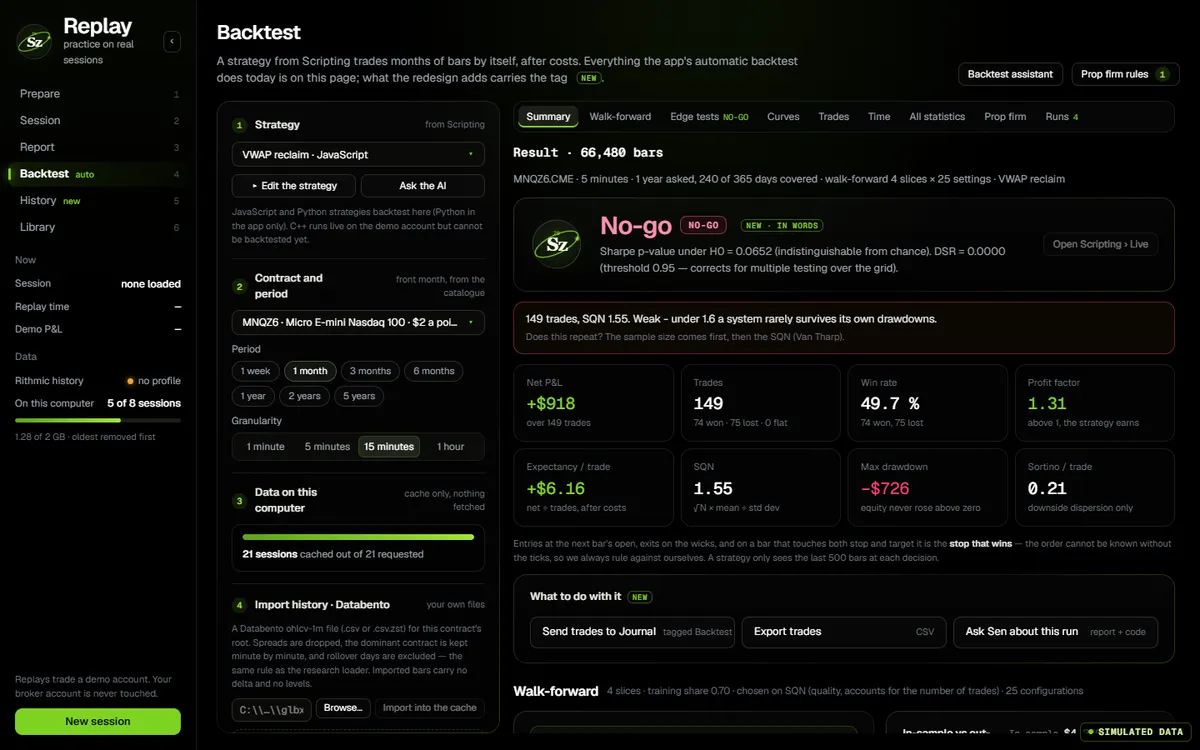Open the Prop firm tab
The width and height of the screenshot is (1200, 750).
tap(1005, 117)
